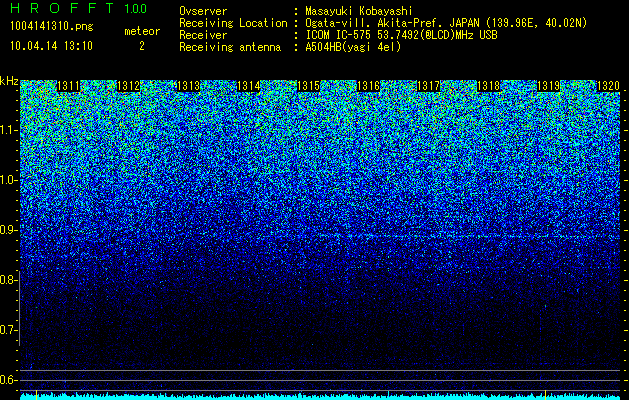Click the A504HB antenna description

tap(353, 47)
